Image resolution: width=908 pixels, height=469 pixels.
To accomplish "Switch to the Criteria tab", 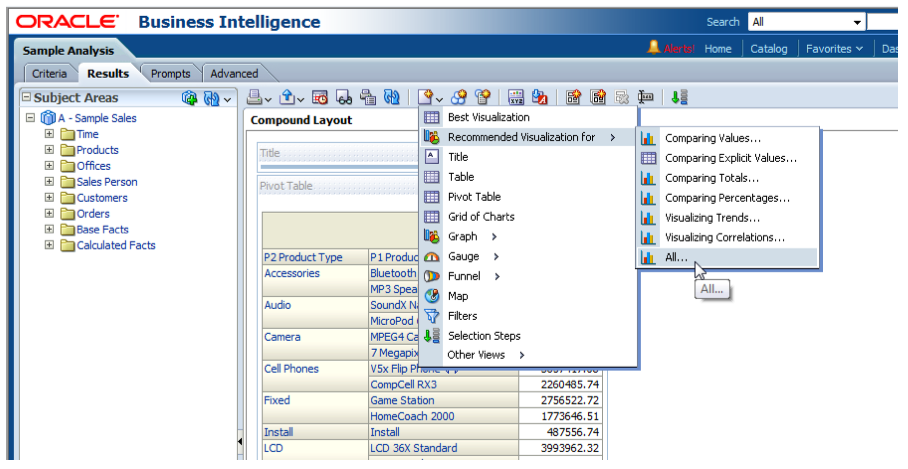I will pos(49,74).
